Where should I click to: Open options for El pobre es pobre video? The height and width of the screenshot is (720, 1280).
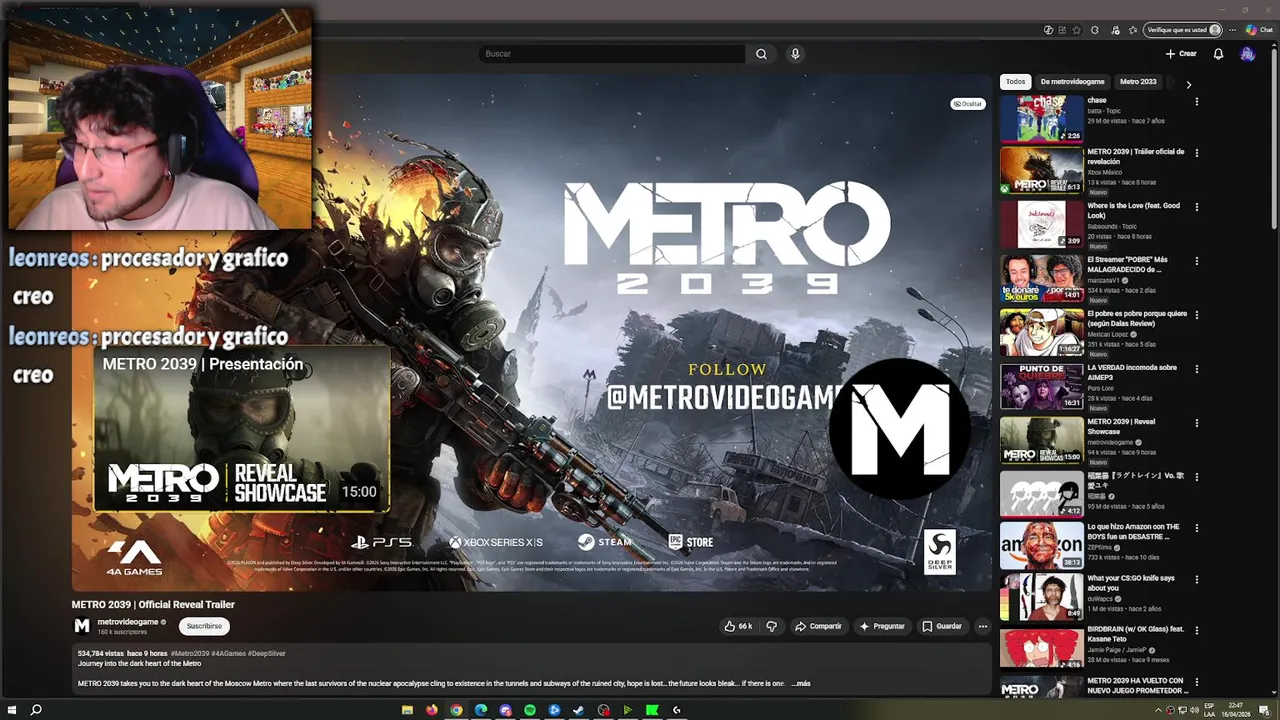1196,315
